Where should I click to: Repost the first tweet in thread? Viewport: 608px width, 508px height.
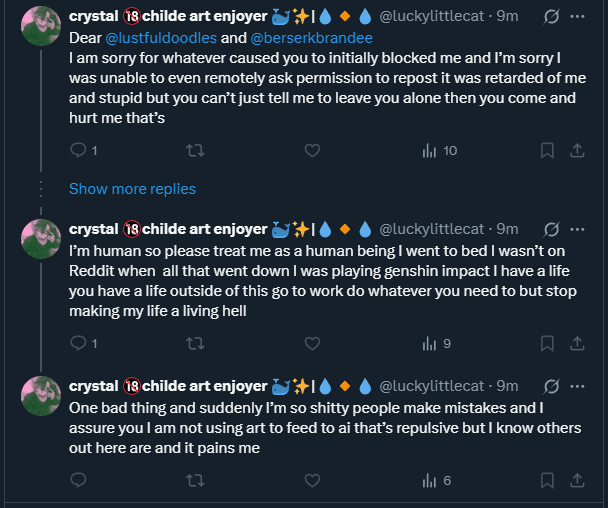click(196, 151)
